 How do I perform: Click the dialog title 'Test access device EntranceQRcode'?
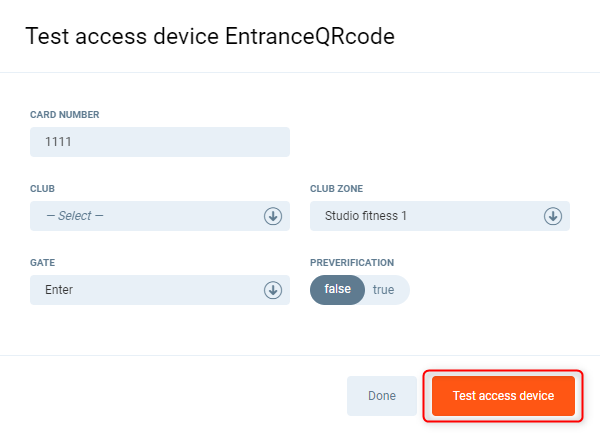pos(210,37)
